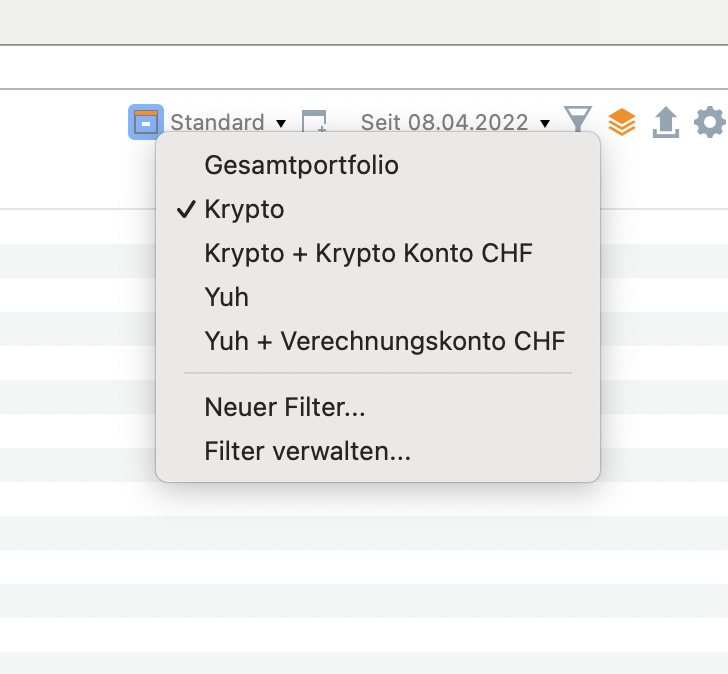
Task: Click the funnel filter icon
Action: (x=578, y=121)
